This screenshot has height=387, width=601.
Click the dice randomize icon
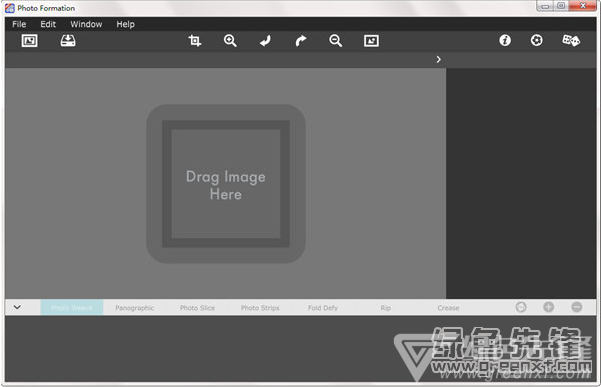pyautogui.click(x=571, y=40)
